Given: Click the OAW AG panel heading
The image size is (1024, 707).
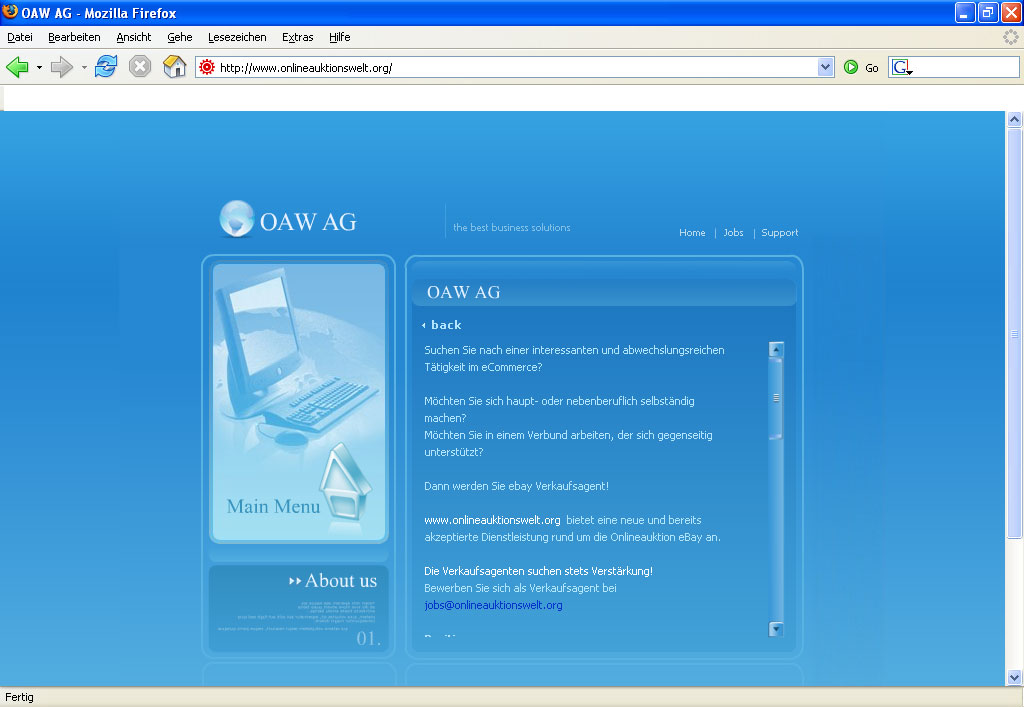Looking at the screenshot, I should (x=463, y=292).
